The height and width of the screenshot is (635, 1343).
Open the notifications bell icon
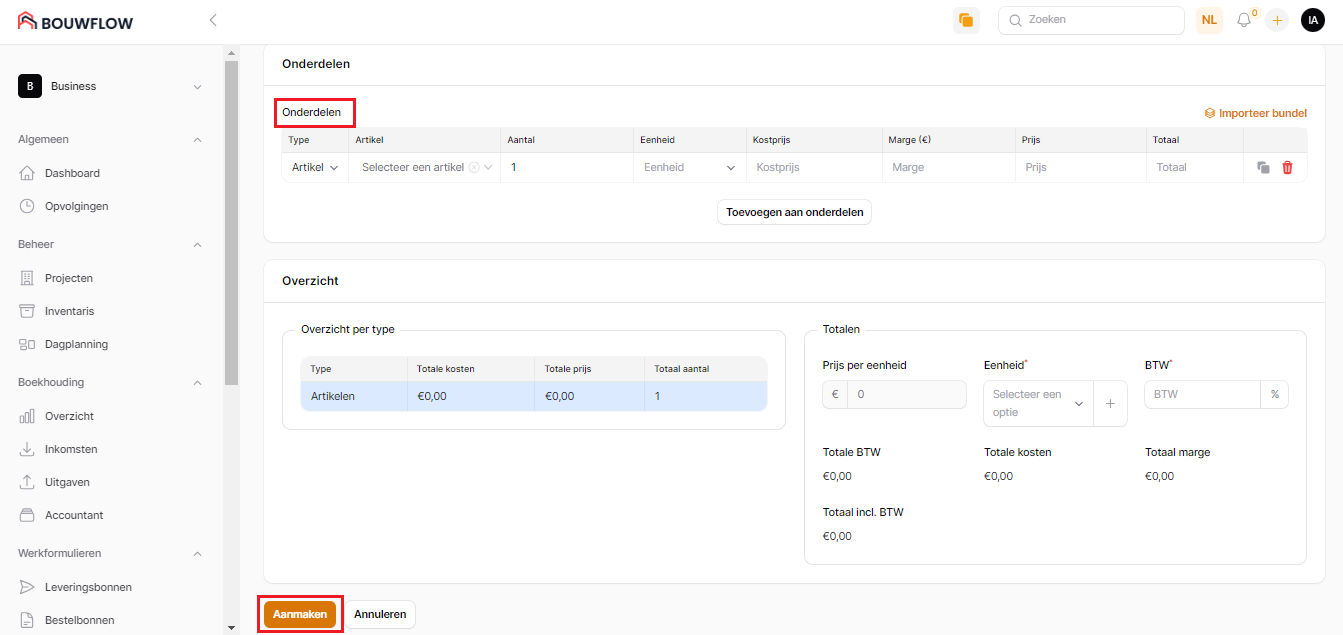(1244, 20)
